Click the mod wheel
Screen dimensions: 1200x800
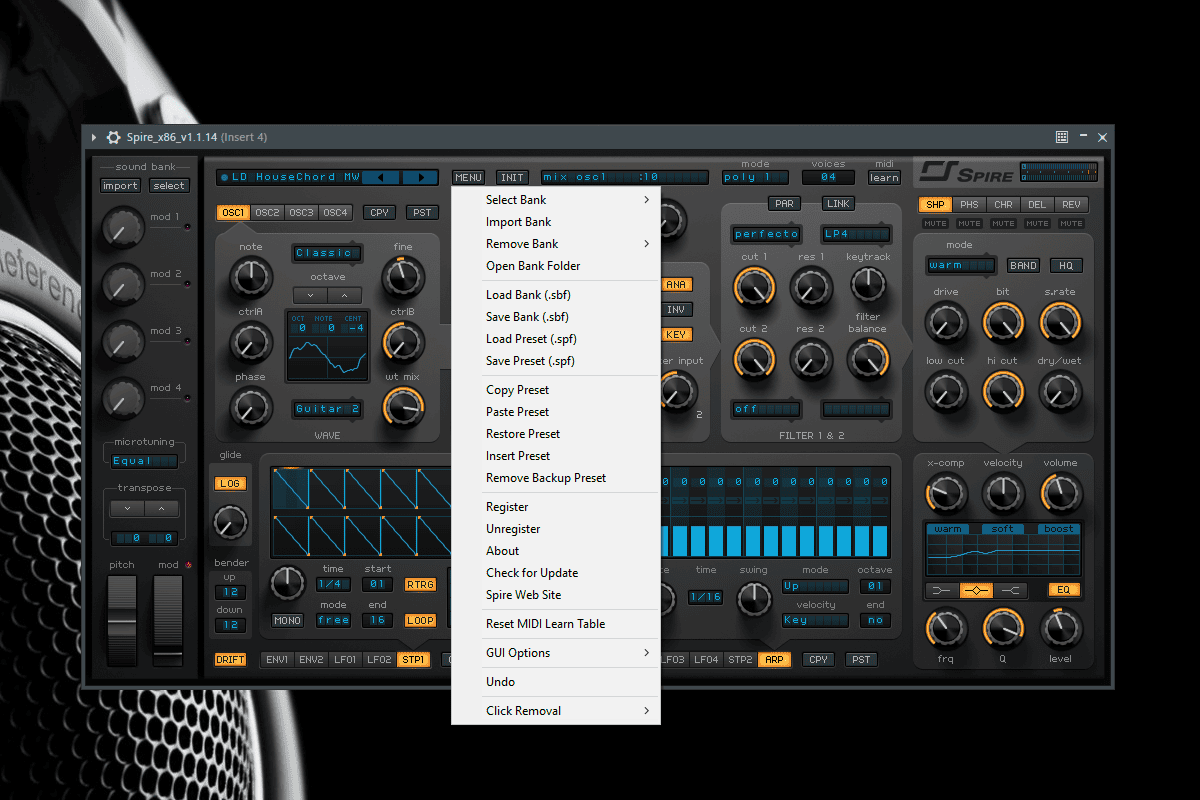(x=167, y=621)
